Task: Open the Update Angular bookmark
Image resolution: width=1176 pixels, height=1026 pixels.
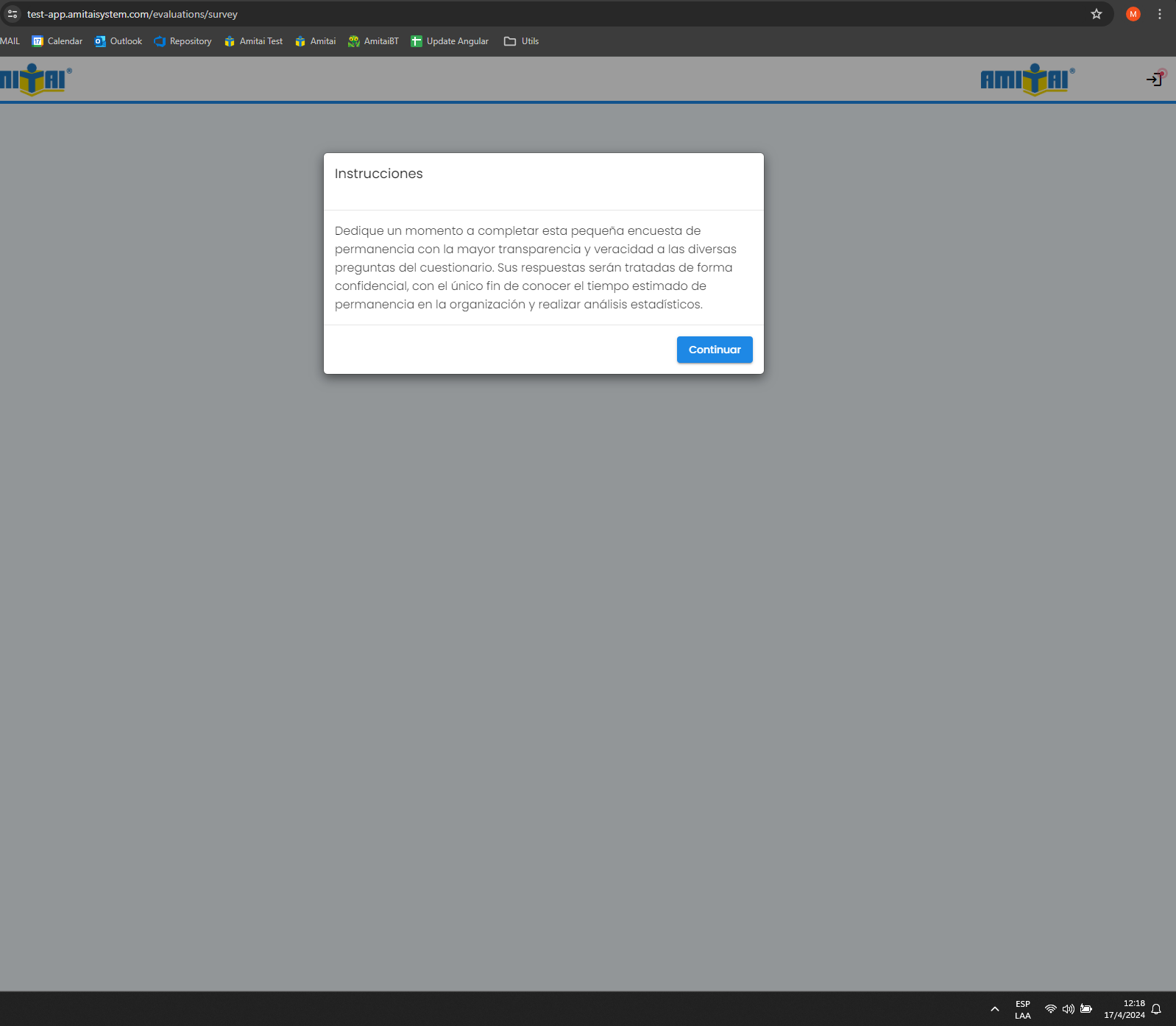Action: 450,41
